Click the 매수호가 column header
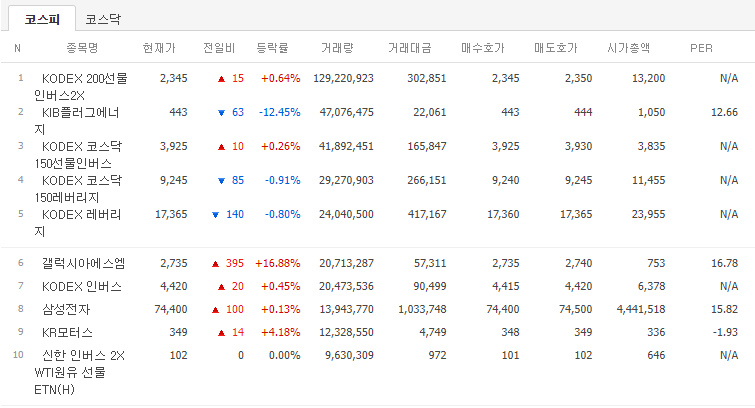This screenshot has height=408, width=755. coord(482,48)
